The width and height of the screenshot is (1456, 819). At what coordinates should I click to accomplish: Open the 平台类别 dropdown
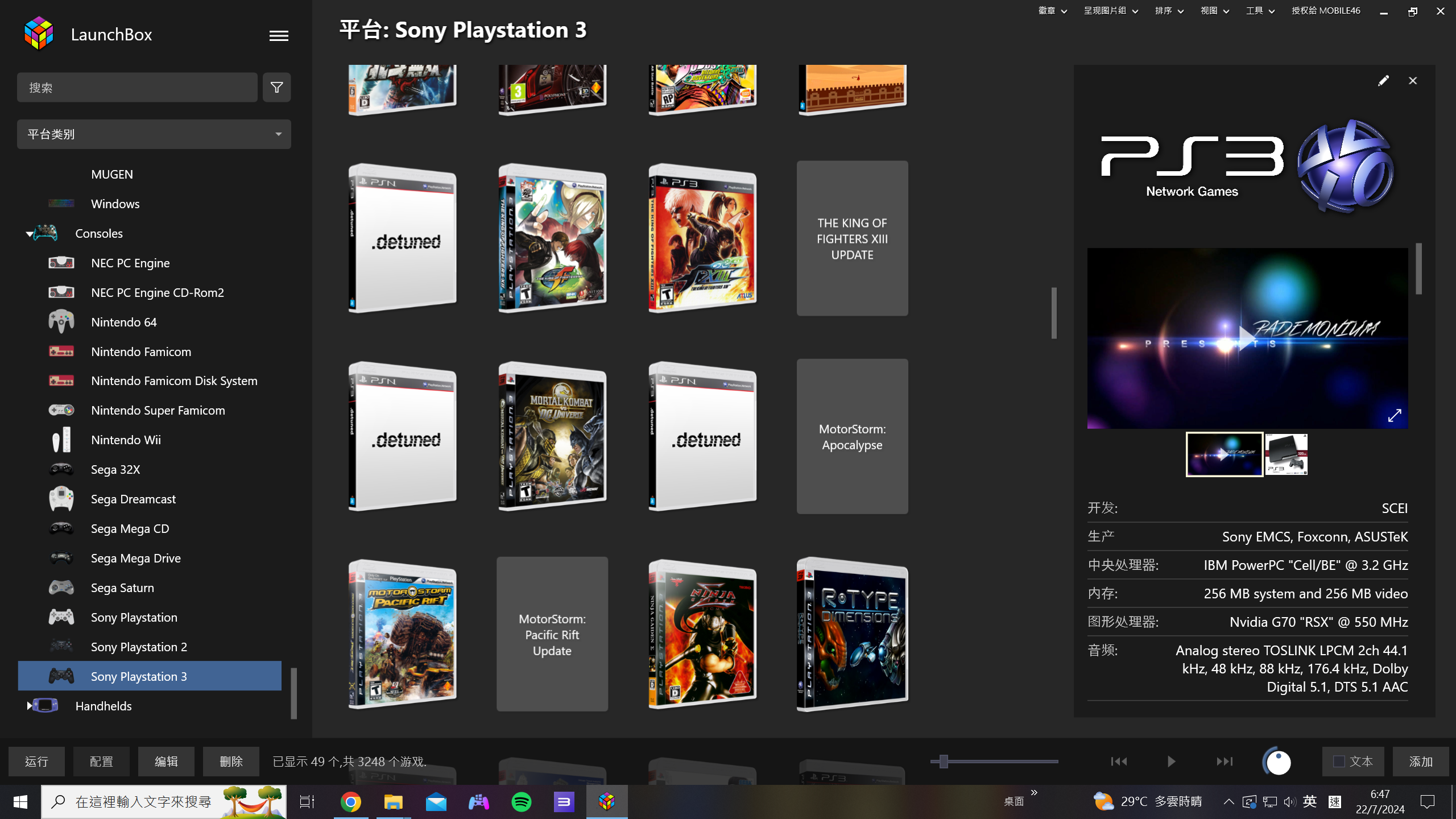(x=154, y=134)
